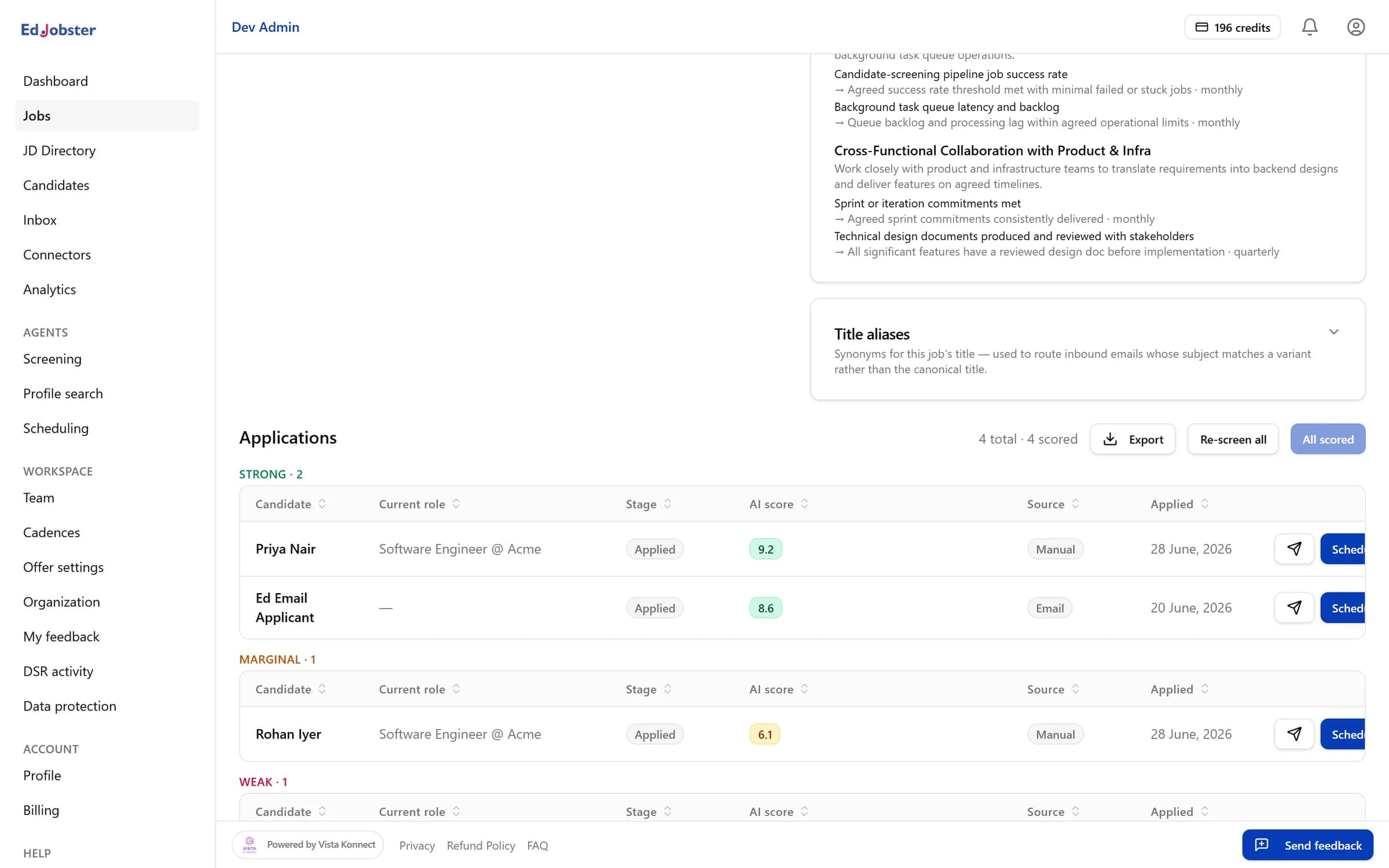Open the Privacy link

click(x=417, y=845)
